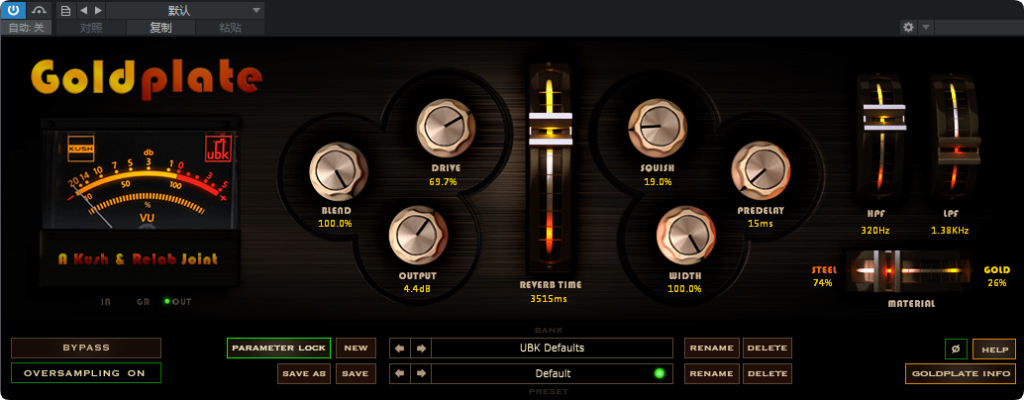Toggle Parameter Lock
Viewport: 1024px width, 400px height.
click(x=279, y=348)
